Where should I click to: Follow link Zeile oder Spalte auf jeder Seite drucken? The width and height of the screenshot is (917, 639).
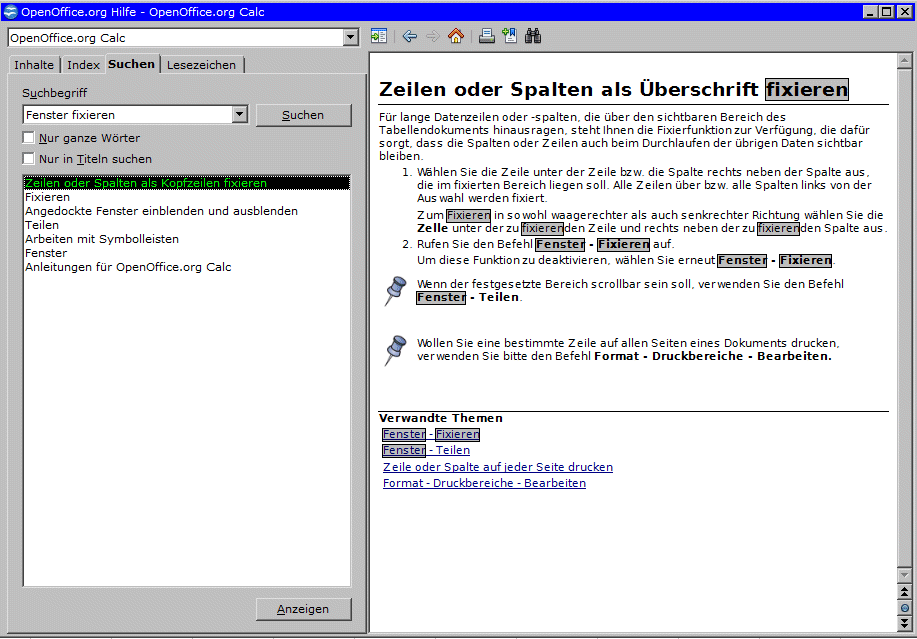point(498,467)
